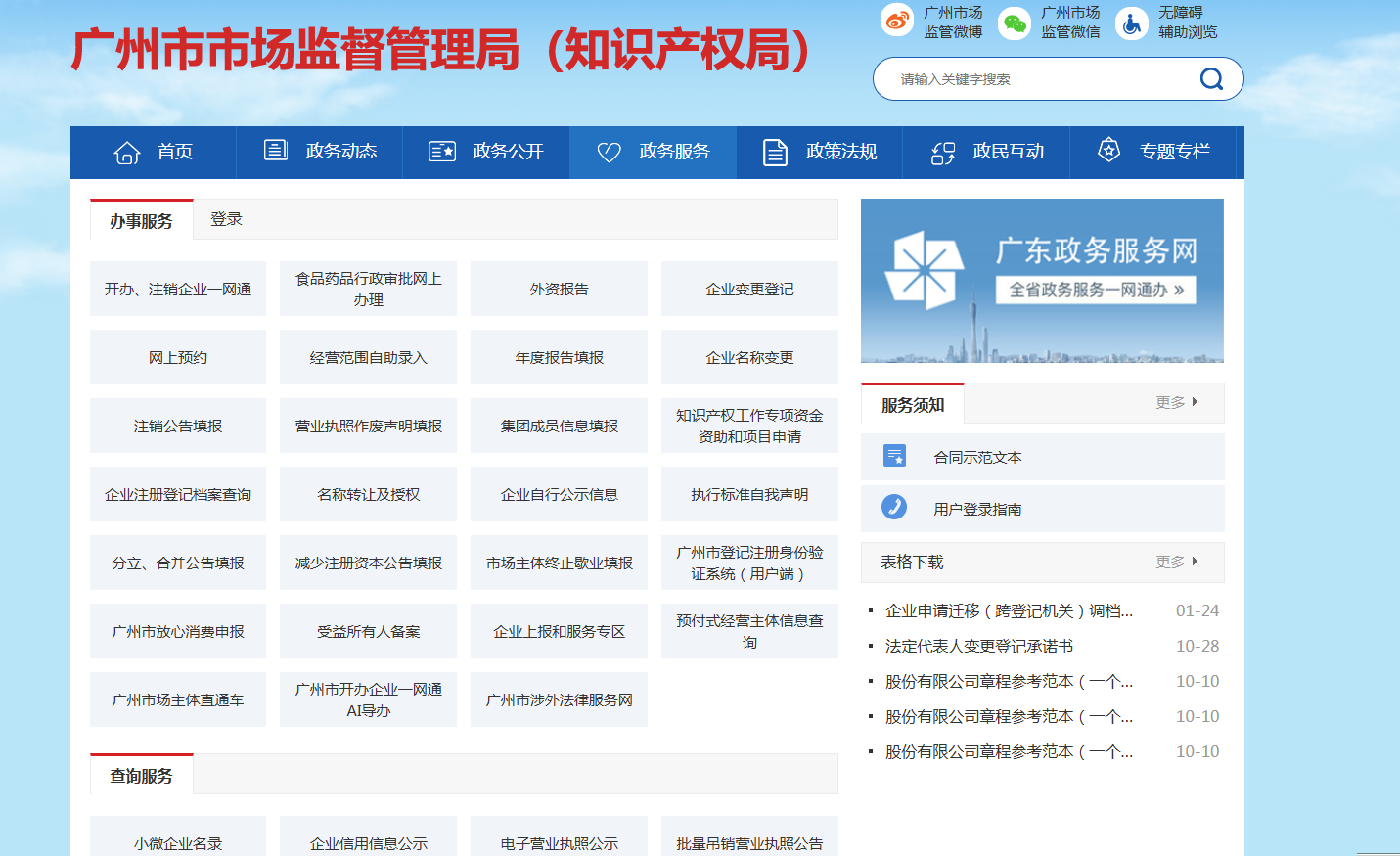Click the heart icon beside 政务服务
This screenshot has height=856, width=1400.
pyautogui.click(x=609, y=153)
